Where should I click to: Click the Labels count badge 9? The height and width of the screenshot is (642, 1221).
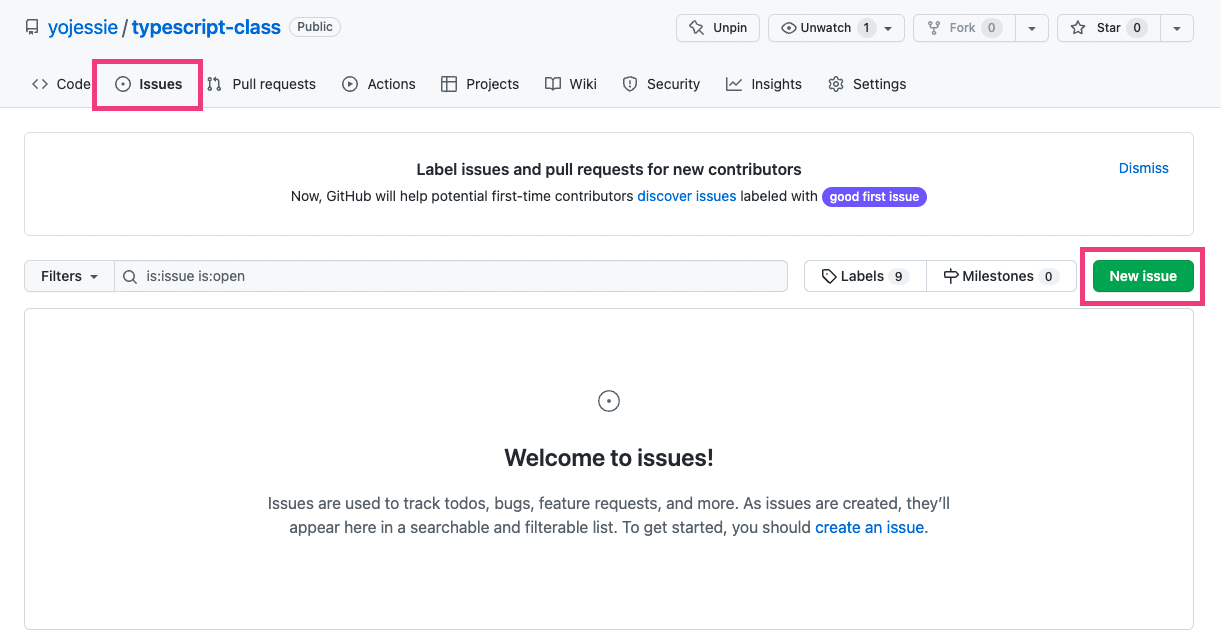click(x=899, y=276)
